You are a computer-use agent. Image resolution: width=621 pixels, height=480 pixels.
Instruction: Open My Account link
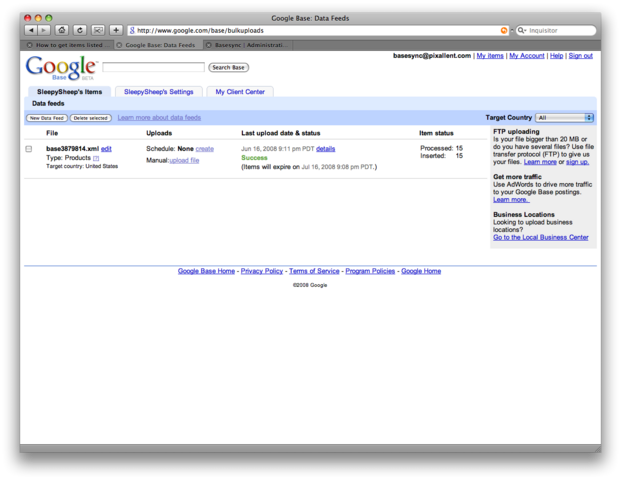[x=527, y=56]
